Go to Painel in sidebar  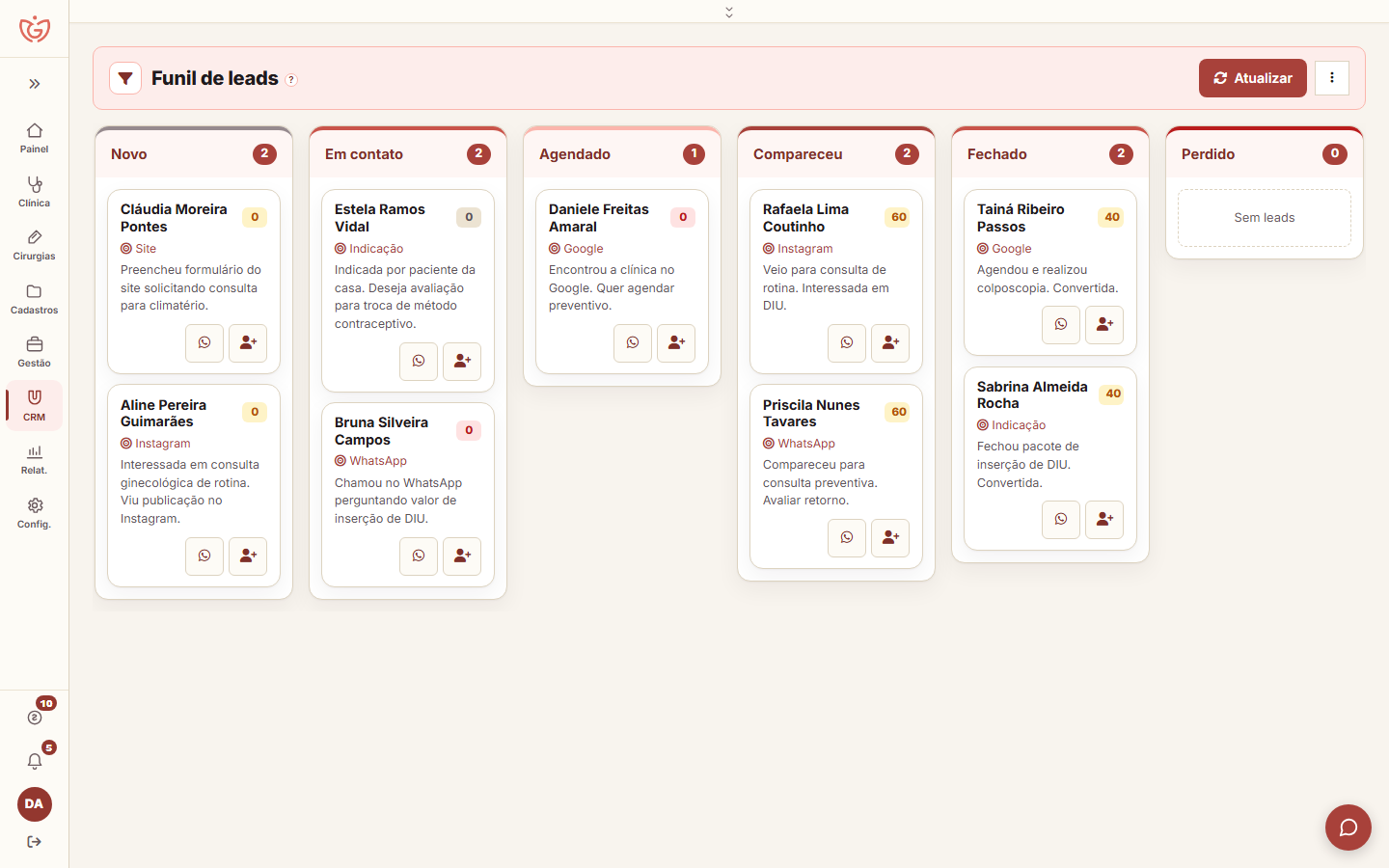[35, 138]
